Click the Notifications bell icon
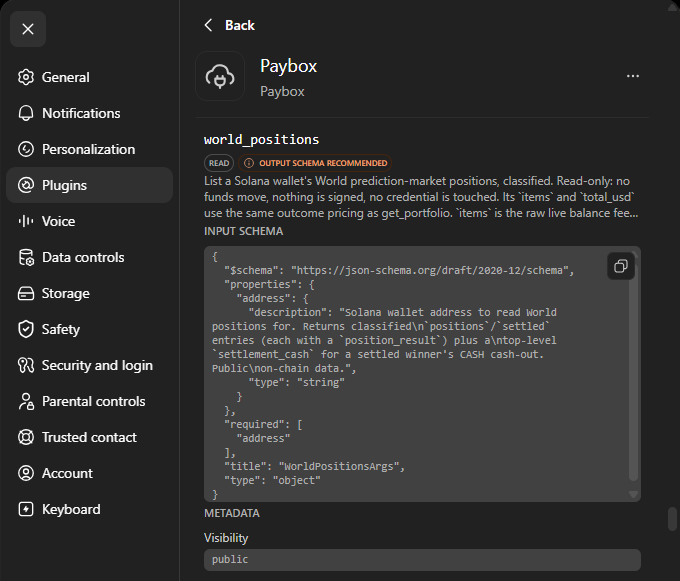 (26, 113)
